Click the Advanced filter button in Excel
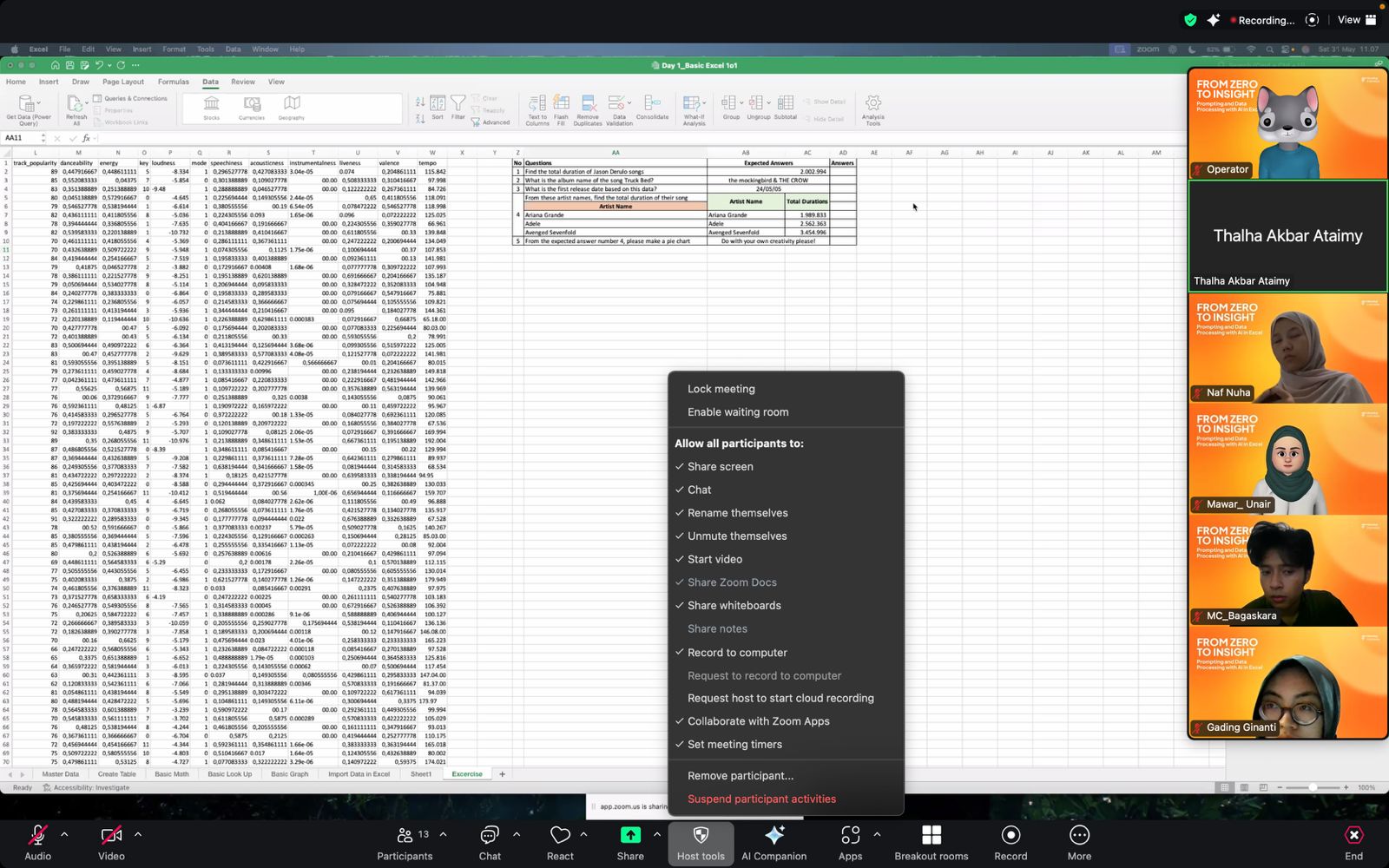Screen dimensions: 1389x868 491,122
